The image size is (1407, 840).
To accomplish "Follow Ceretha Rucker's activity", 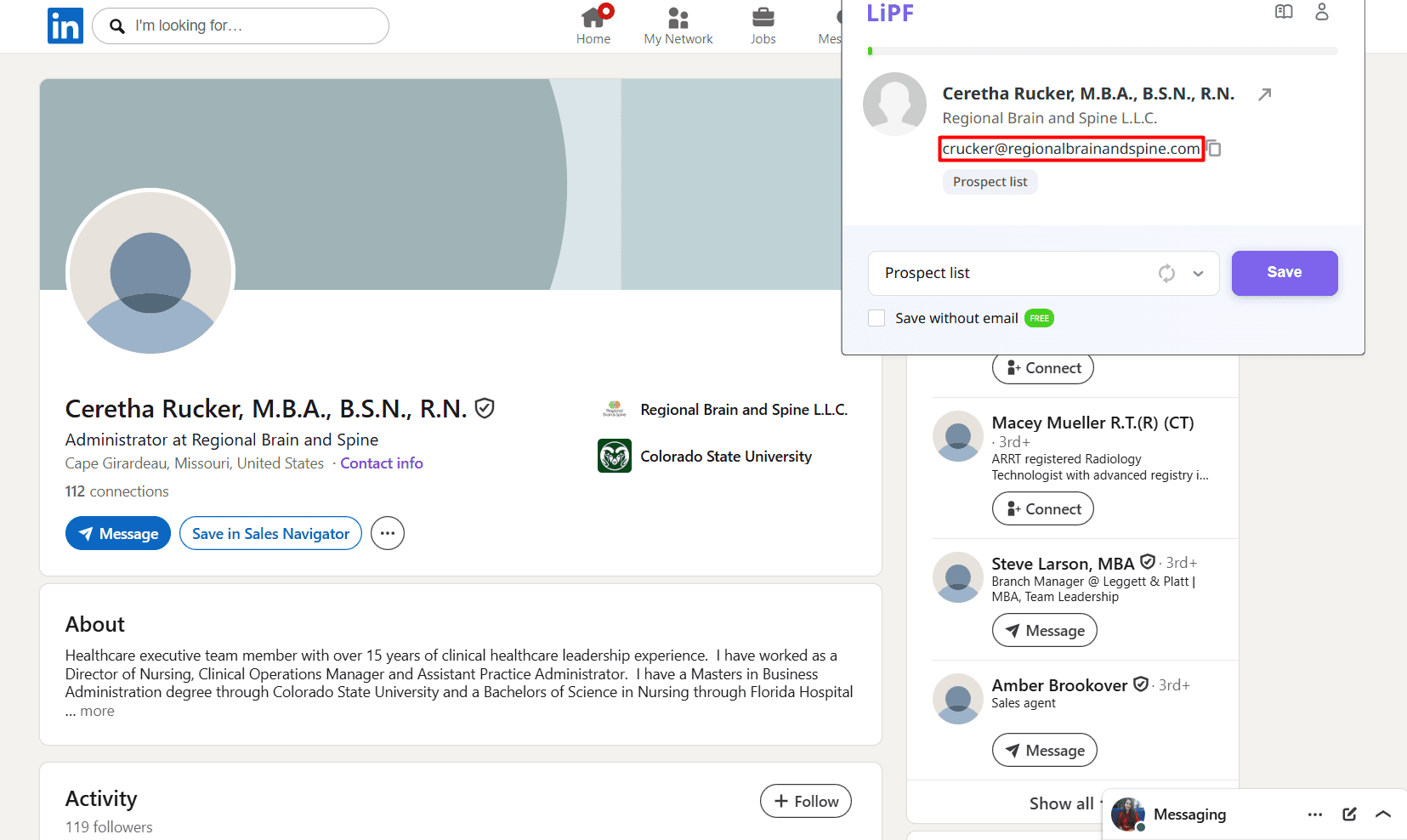I will click(806, 801).
